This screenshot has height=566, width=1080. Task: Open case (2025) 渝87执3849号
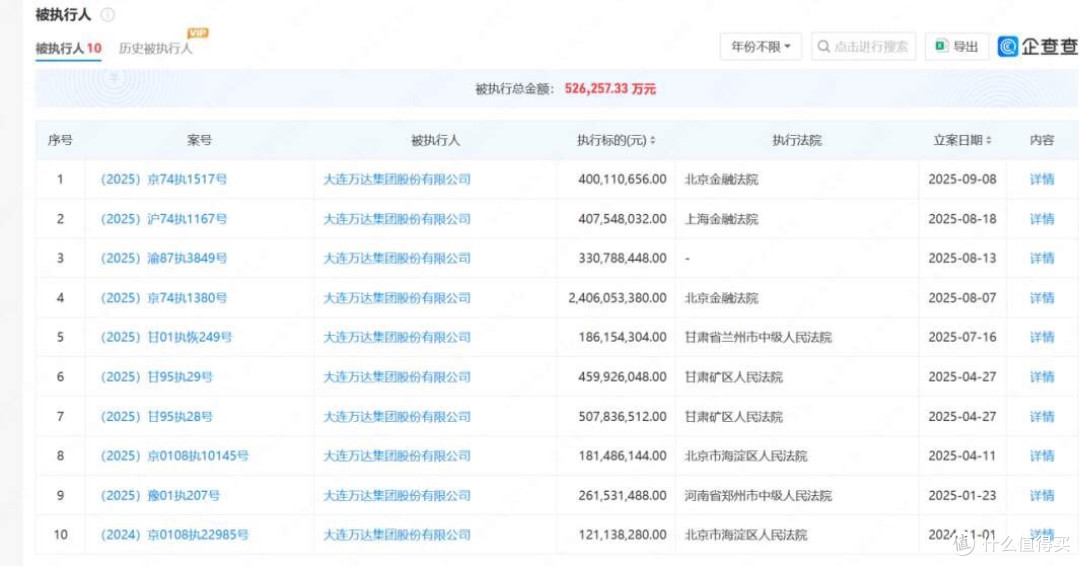[164, 258]
